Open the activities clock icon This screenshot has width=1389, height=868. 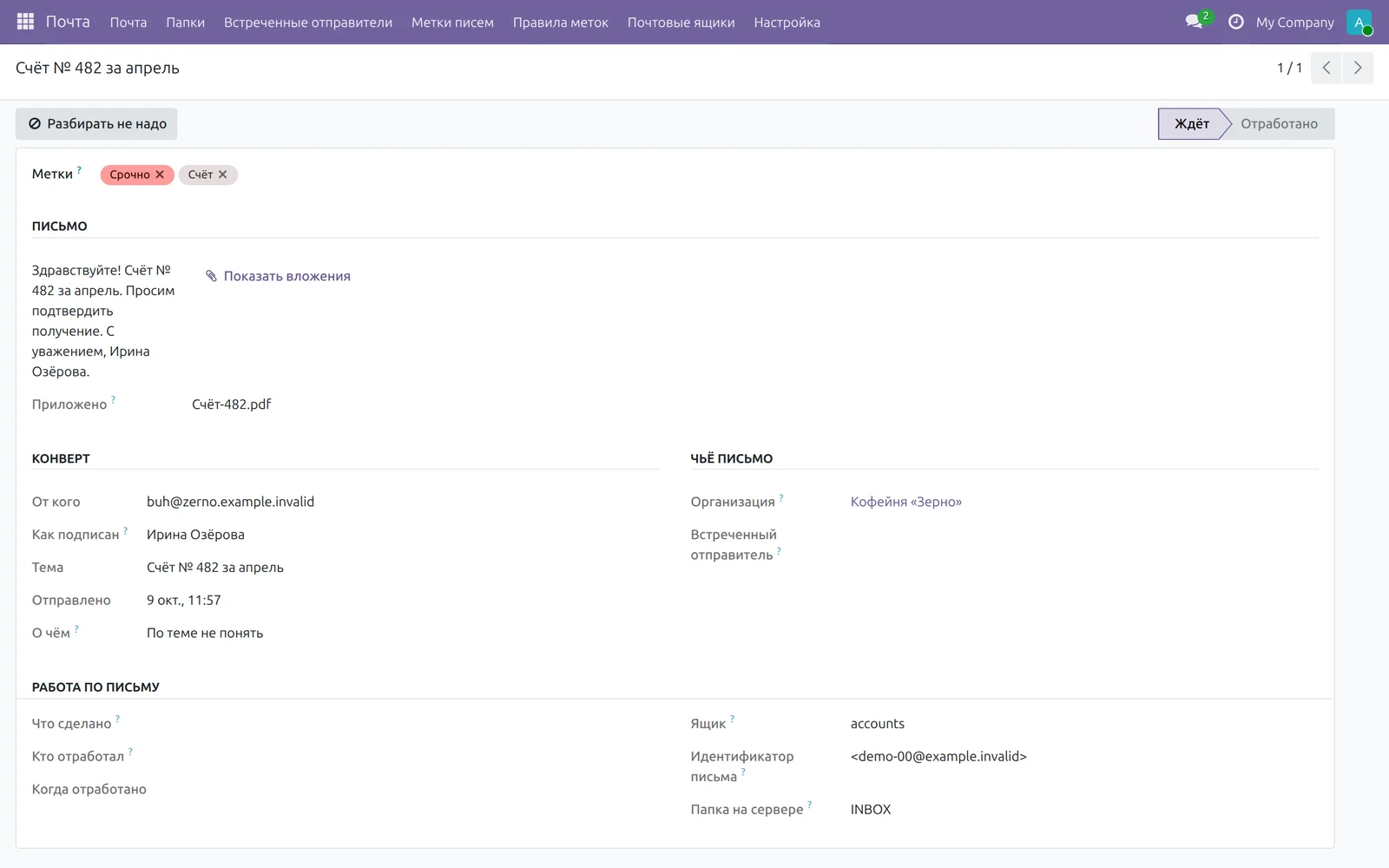click(x=1236, y=22)
